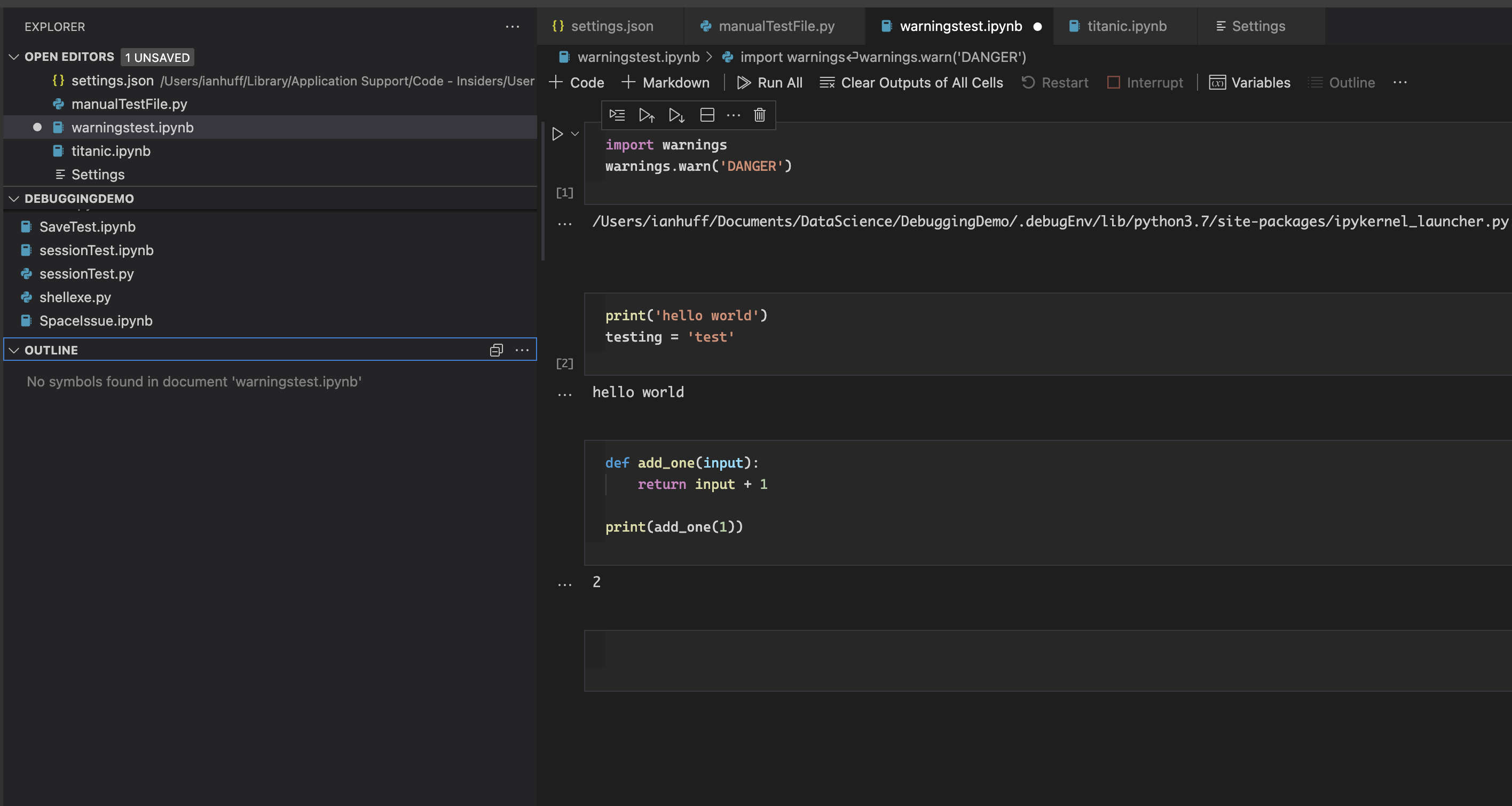
Task: Delete the cell with trash icon
Action: pyautogui.click(x=760, y=115)
